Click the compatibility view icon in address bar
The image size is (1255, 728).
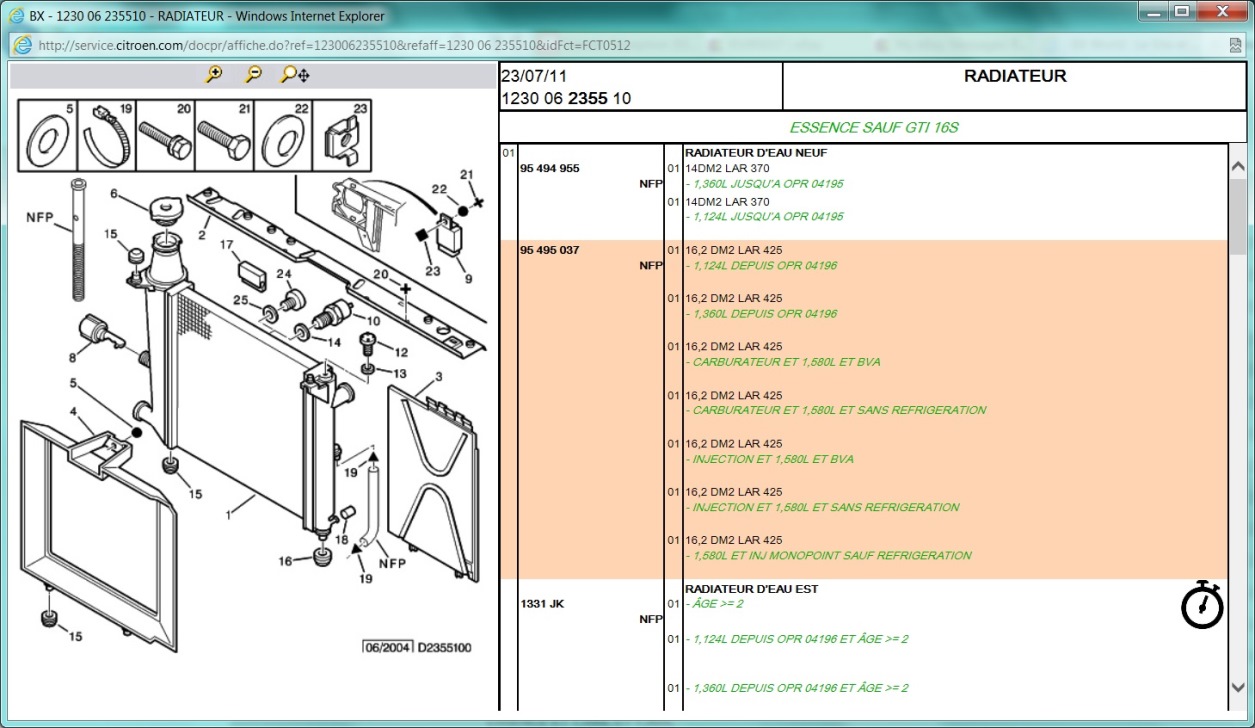pyautogui.click(x=1236, y=45)
